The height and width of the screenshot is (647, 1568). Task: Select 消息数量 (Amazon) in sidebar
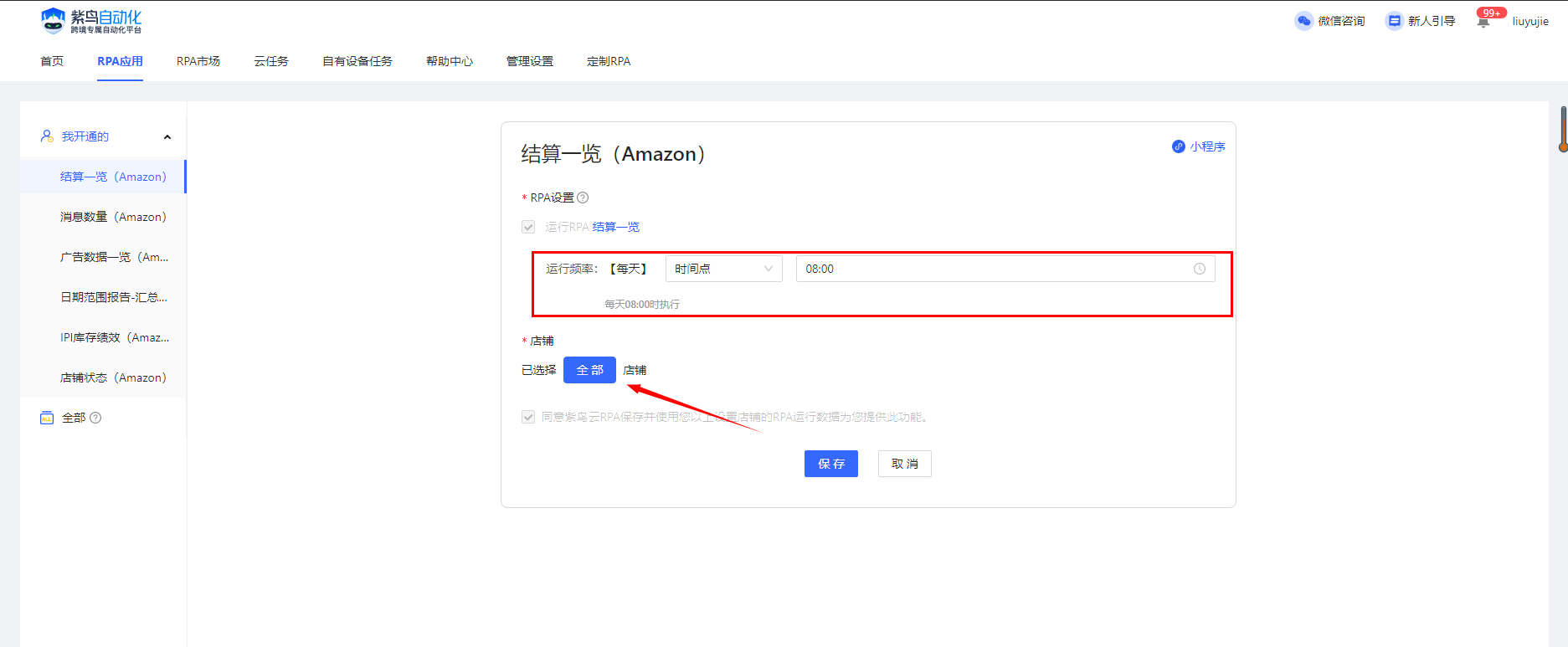click(x=103, y=217)
